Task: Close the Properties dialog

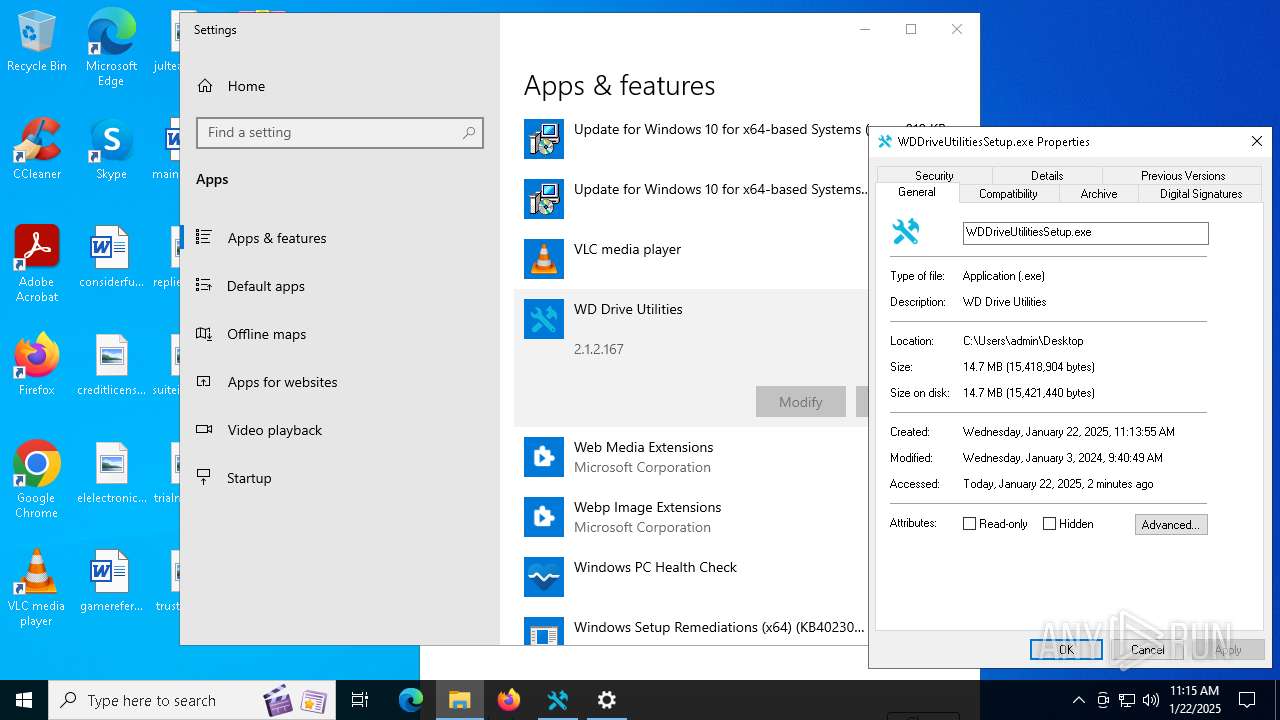Action: pos(1257,142)
